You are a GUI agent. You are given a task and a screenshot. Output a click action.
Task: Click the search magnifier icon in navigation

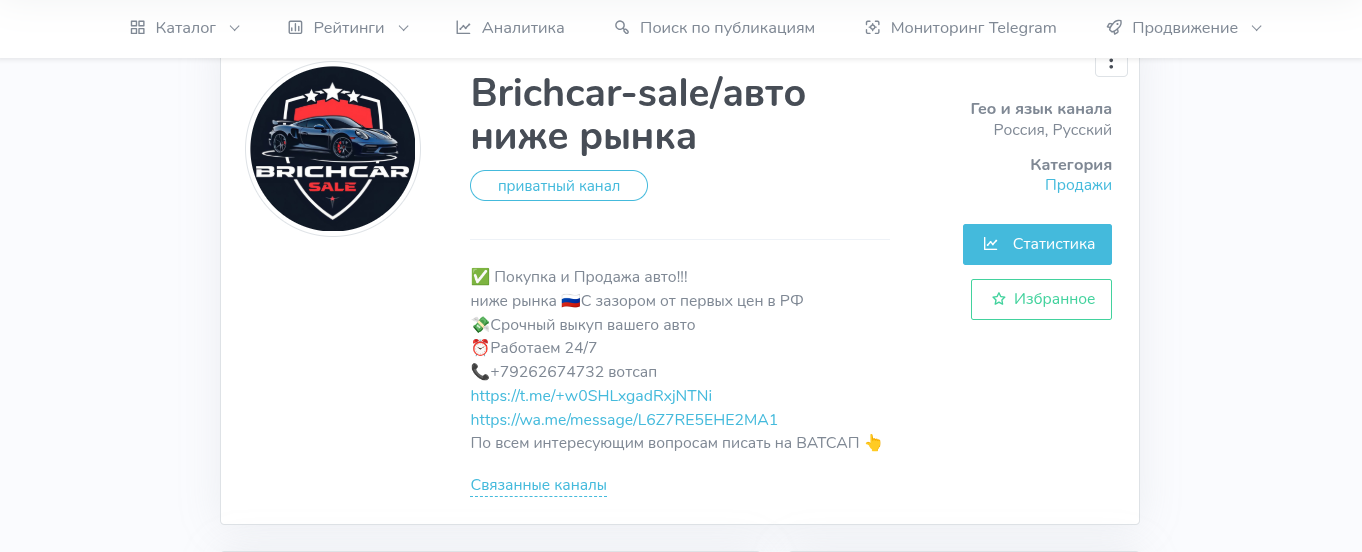[x=622, y=28]
